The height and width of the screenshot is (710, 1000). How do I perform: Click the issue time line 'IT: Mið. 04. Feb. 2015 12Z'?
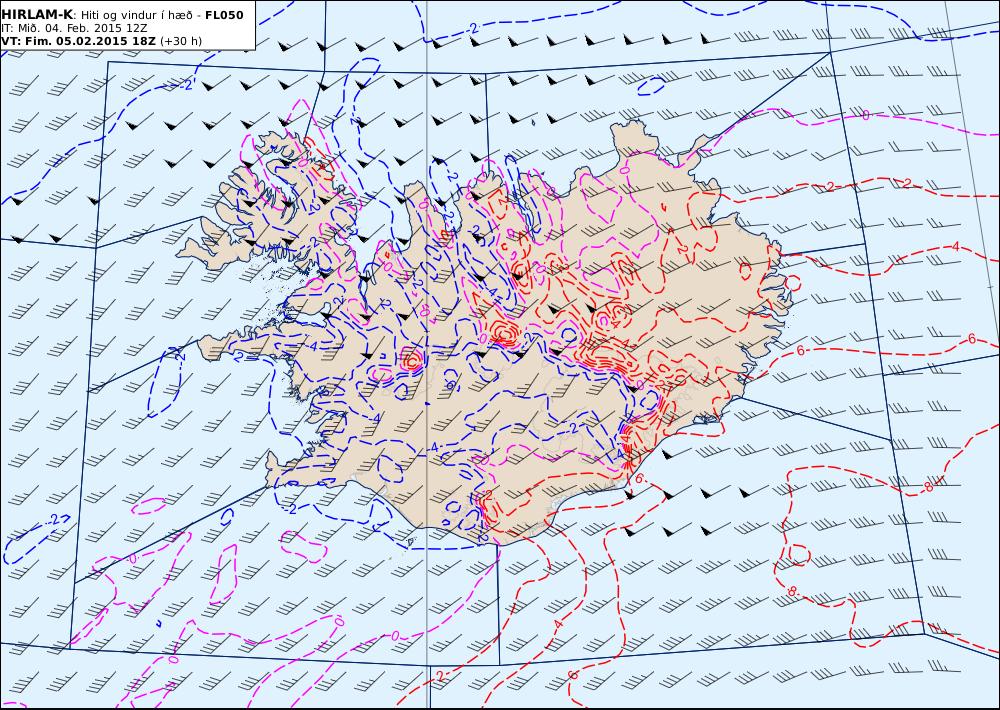pos(77,29)
